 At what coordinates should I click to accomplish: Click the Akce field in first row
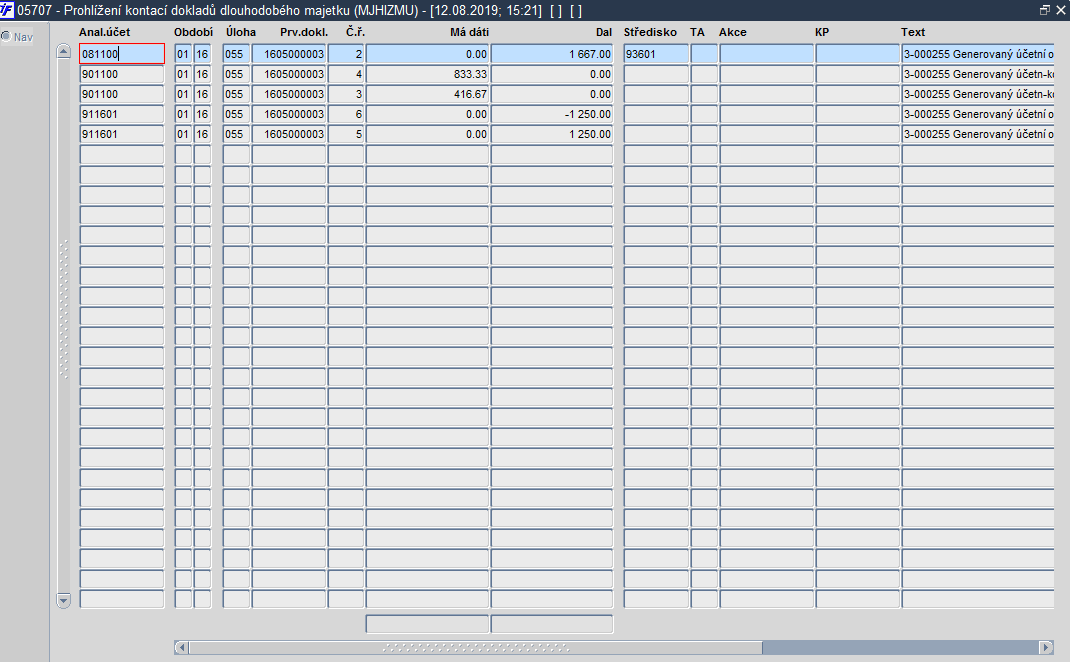[766, 54]
